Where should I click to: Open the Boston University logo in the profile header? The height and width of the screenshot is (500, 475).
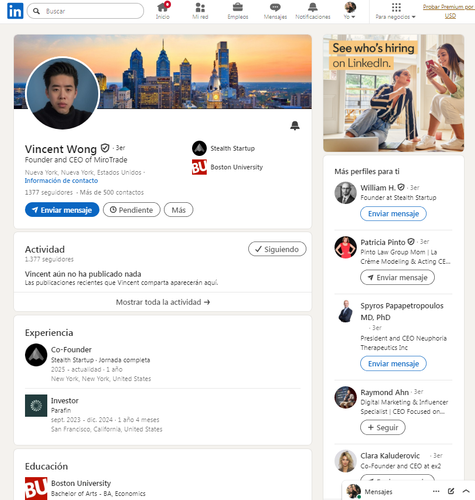coord(199,167)
